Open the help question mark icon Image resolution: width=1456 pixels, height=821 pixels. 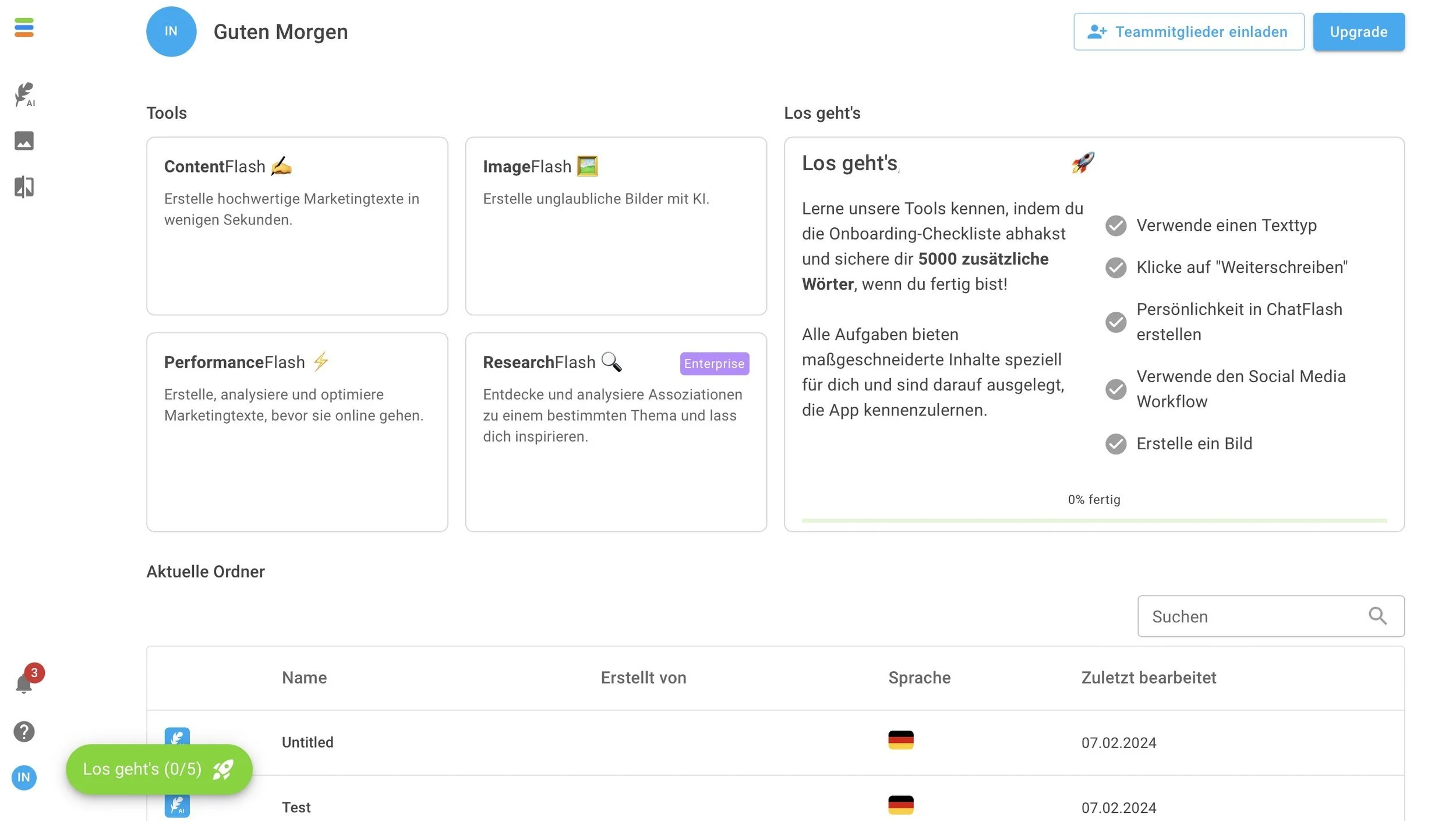pos(24,731)
